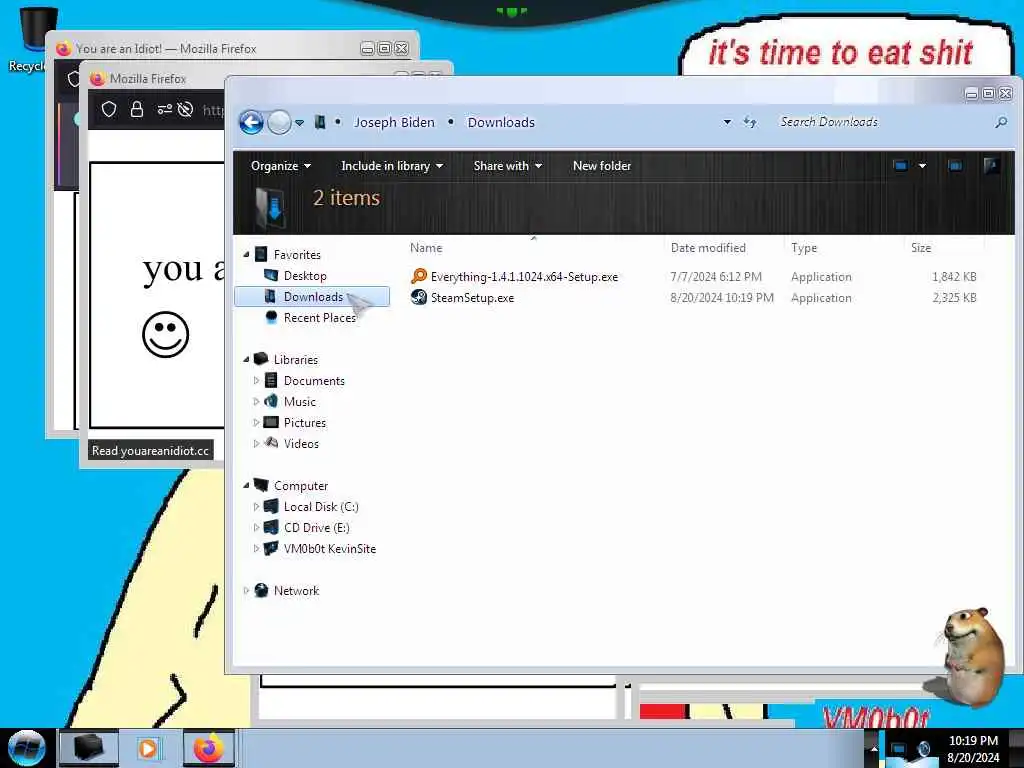Expand the Pictures library
This screenshot has width=1024, height=768.
256,423
